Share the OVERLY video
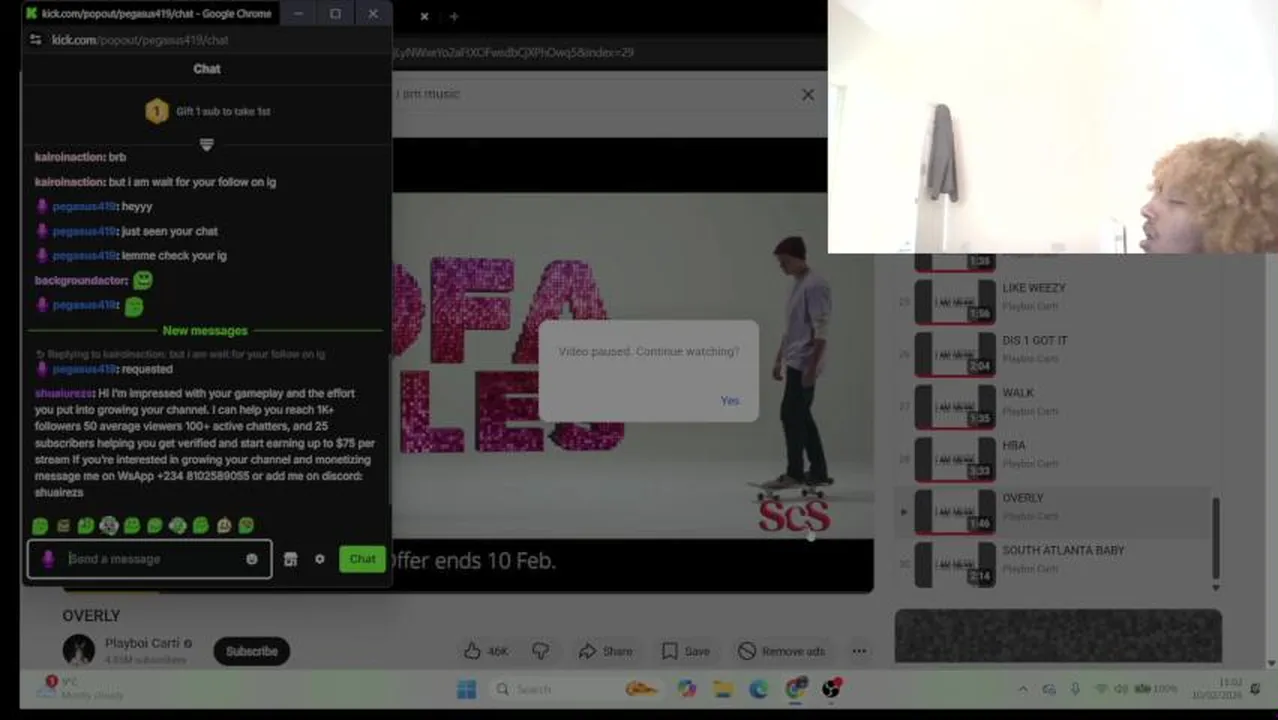This screenshot has height=720, width=1278. tap(605, 651)
